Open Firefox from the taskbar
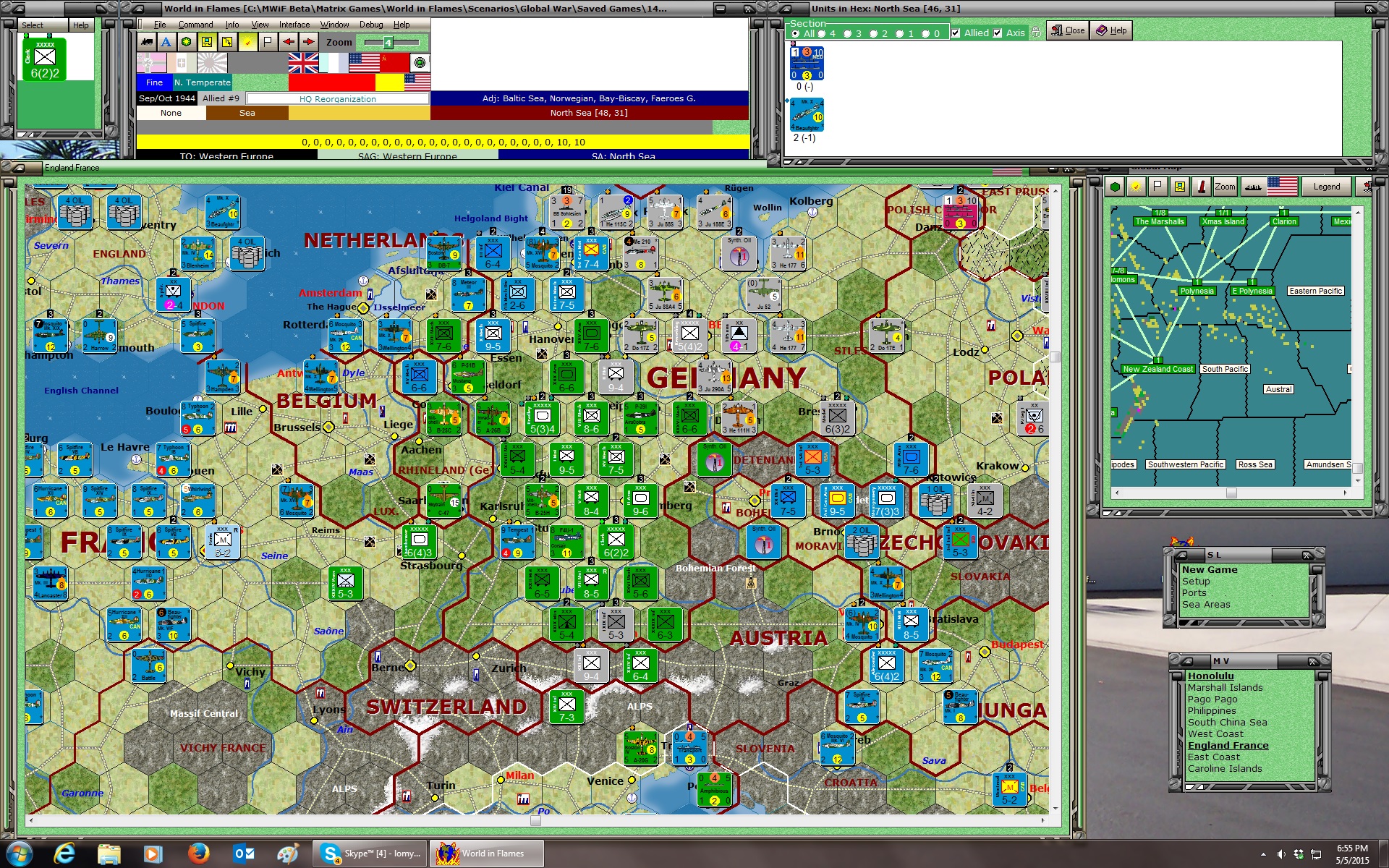Screen dimensions: 1389x868 [x=198, y=854]
